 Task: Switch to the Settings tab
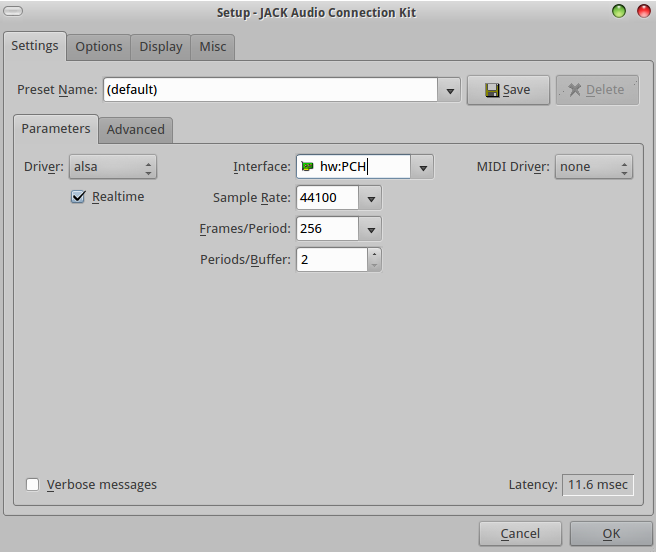35,46
